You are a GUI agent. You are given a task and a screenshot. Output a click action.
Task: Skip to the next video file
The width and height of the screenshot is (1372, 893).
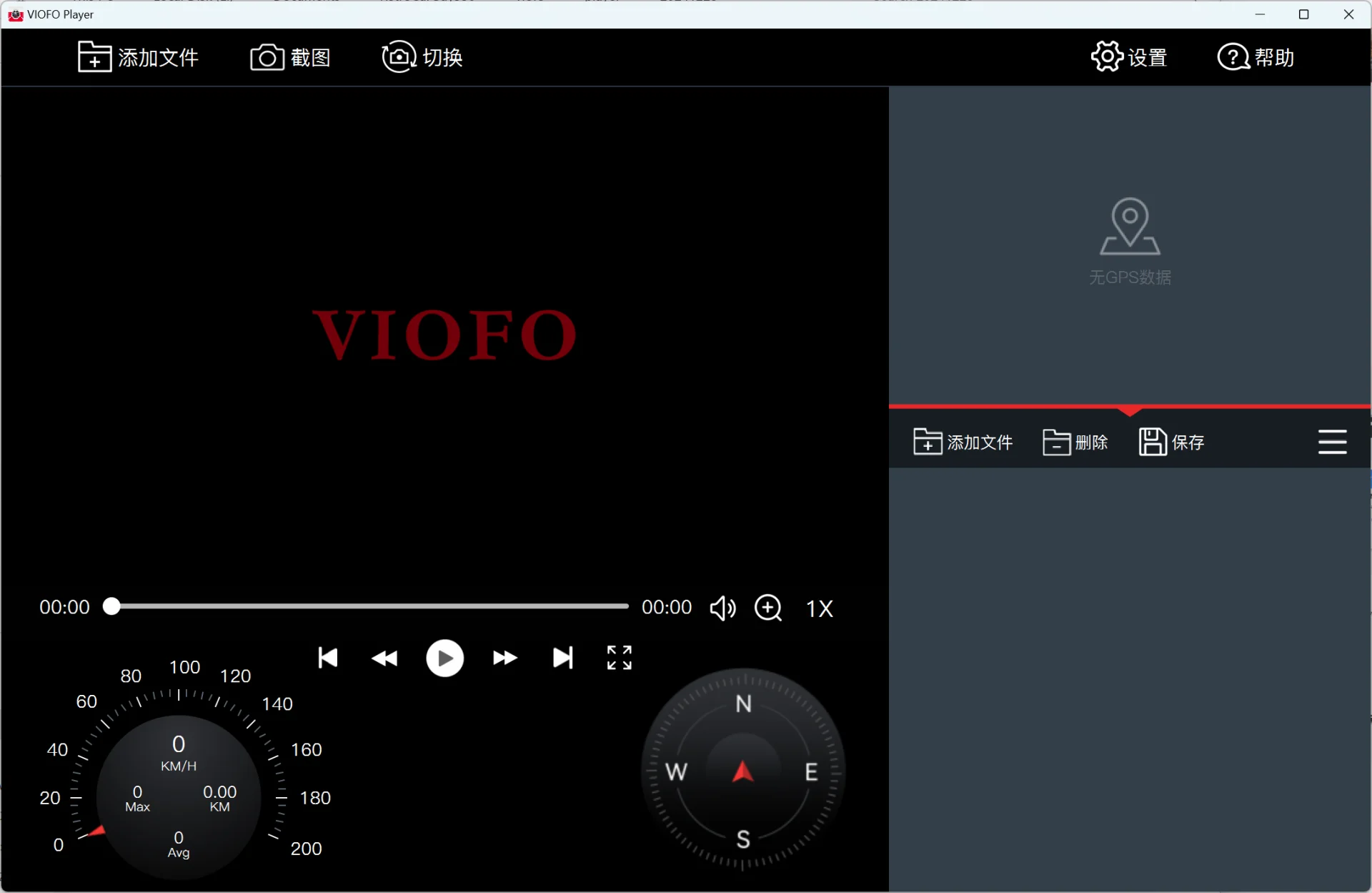point(563,658)
